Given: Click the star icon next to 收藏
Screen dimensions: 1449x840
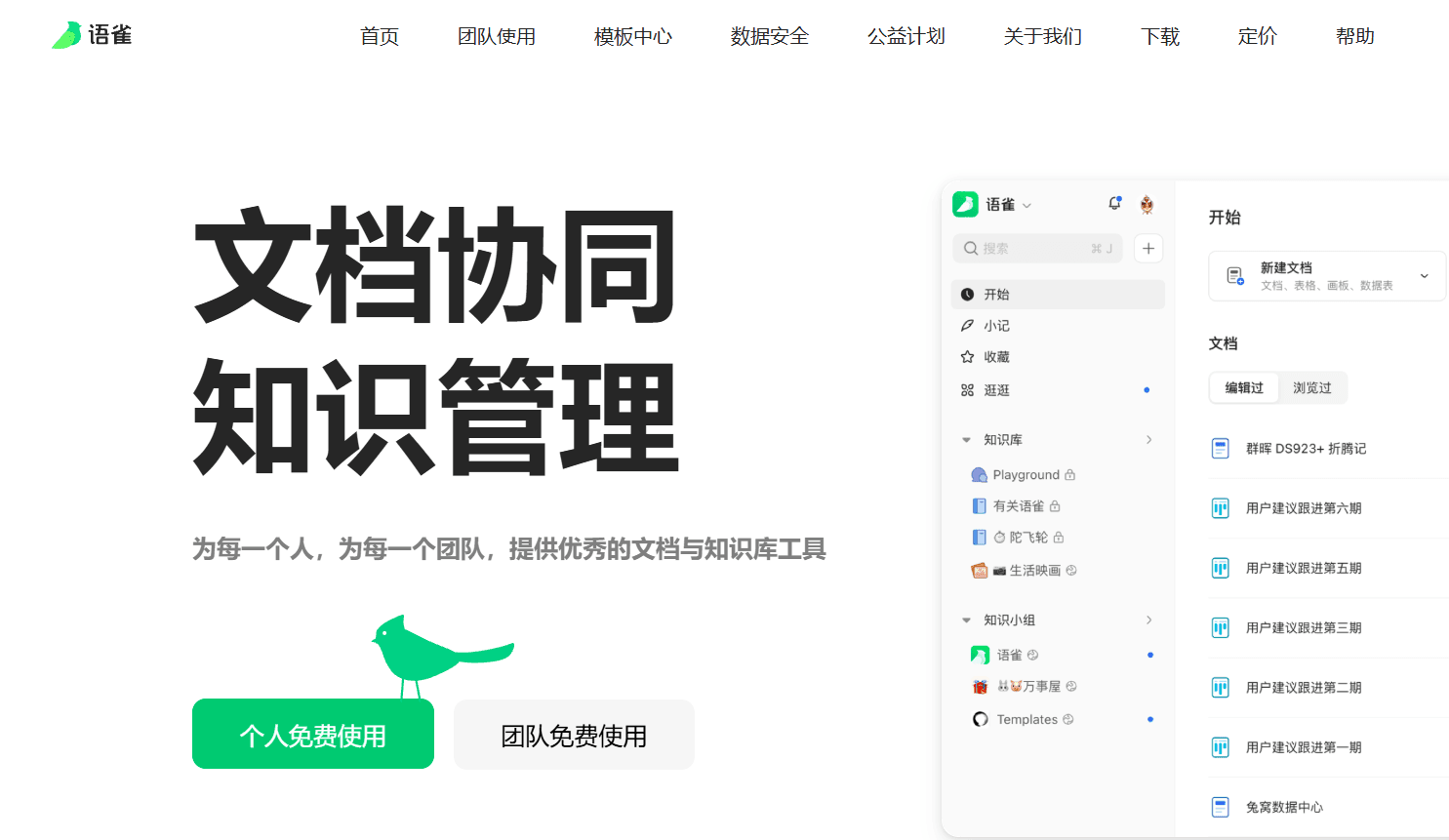Looking at the screenshot, I should click(x=967, y=357).
